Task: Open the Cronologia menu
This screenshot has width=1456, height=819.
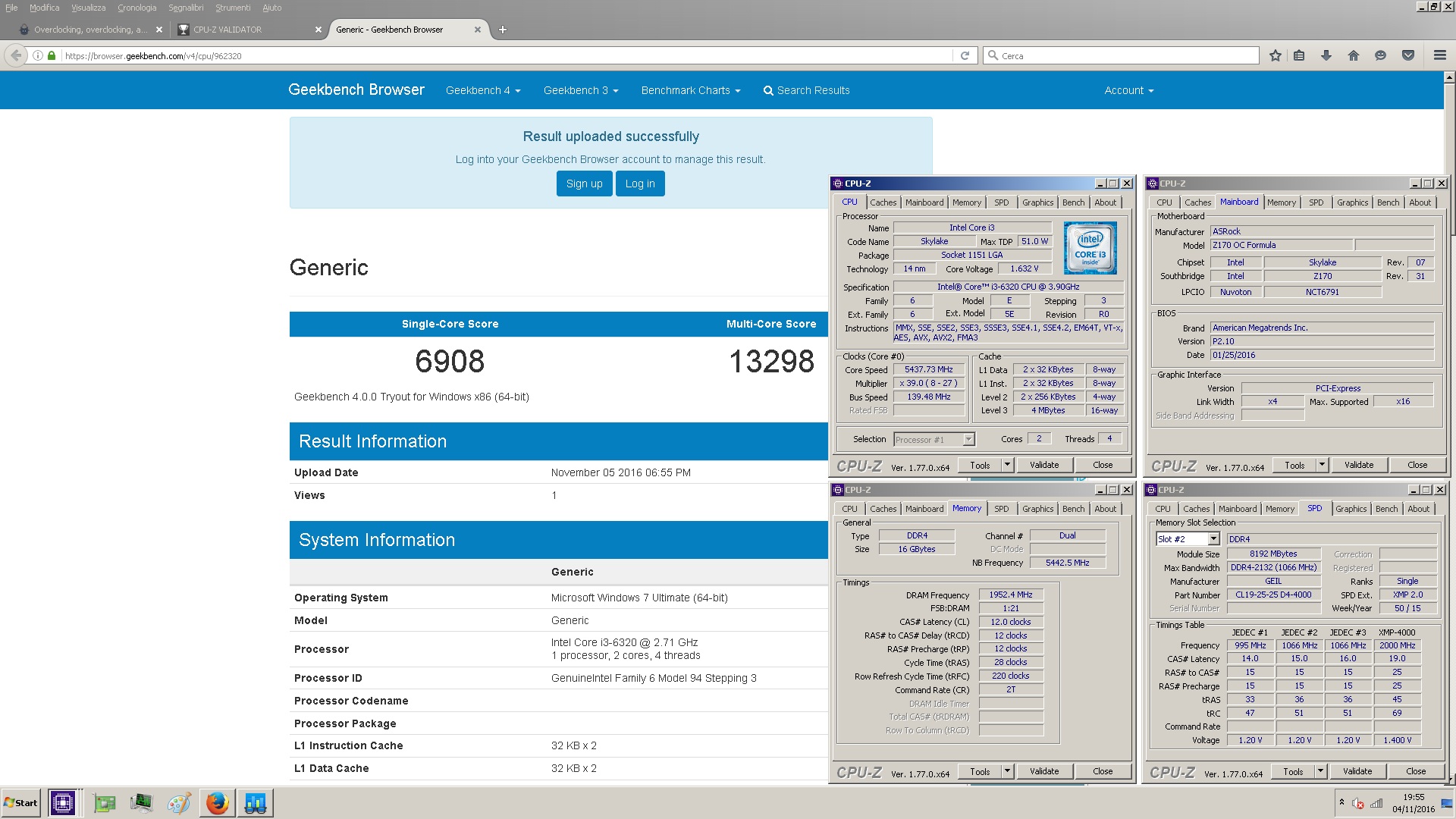Action: pyautogui.click(x=137, y=8)
